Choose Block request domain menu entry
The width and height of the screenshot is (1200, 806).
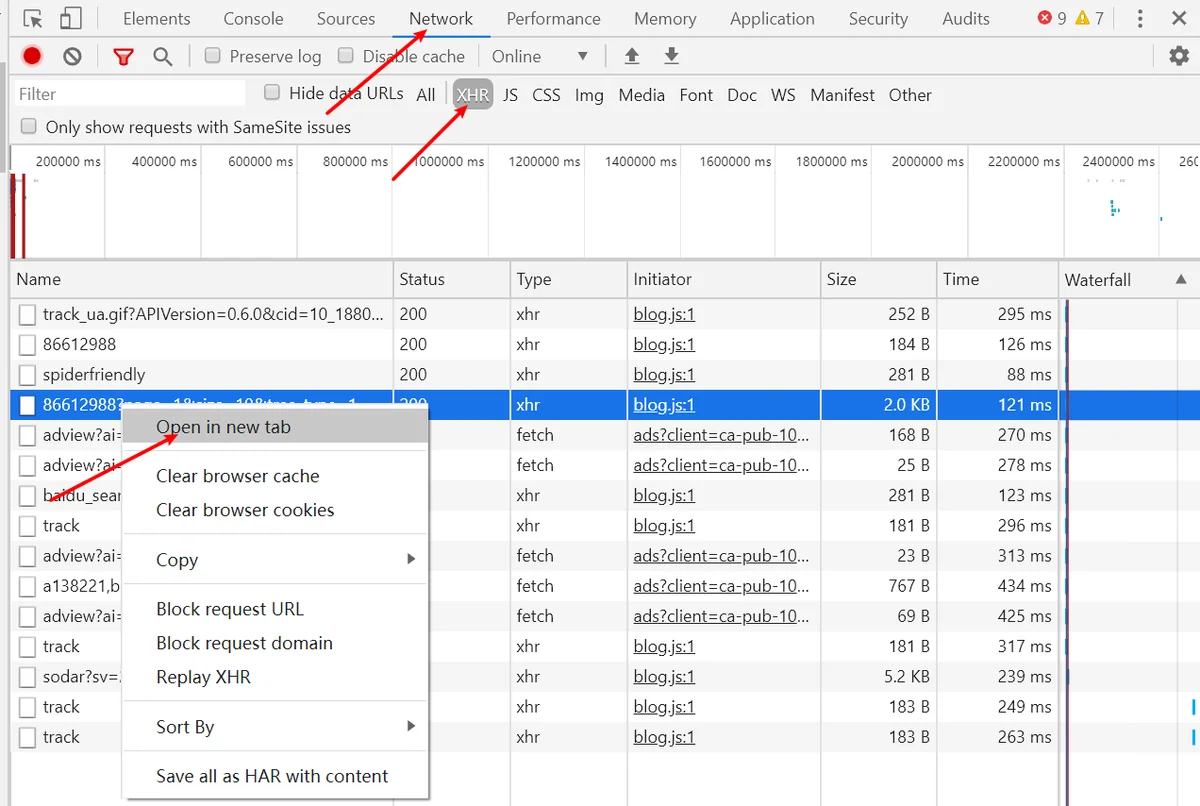(x=275, y=643)
